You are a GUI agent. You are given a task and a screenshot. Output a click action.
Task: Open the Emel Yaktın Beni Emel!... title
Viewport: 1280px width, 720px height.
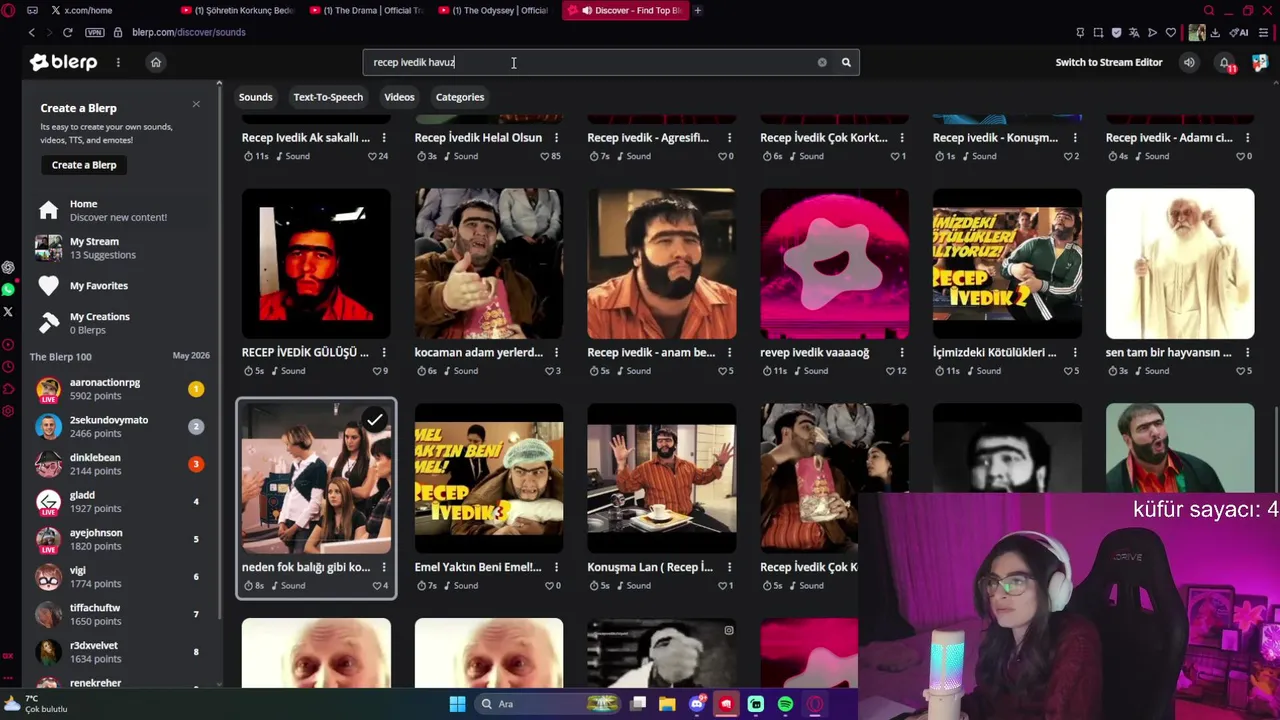point(478,567)
